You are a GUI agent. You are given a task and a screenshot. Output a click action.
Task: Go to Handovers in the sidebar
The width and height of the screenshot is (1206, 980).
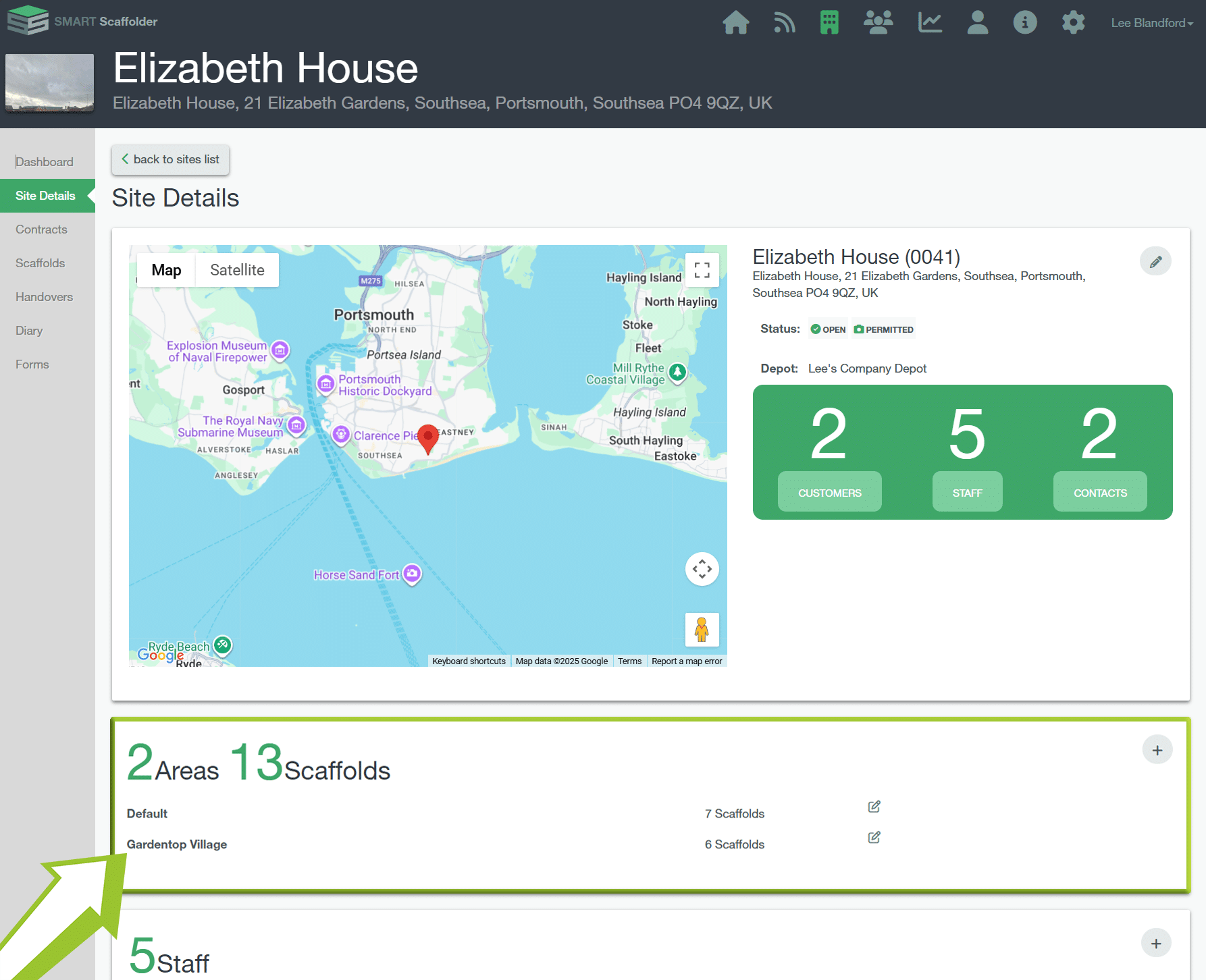pyautogui.click(x=44, y=297)
